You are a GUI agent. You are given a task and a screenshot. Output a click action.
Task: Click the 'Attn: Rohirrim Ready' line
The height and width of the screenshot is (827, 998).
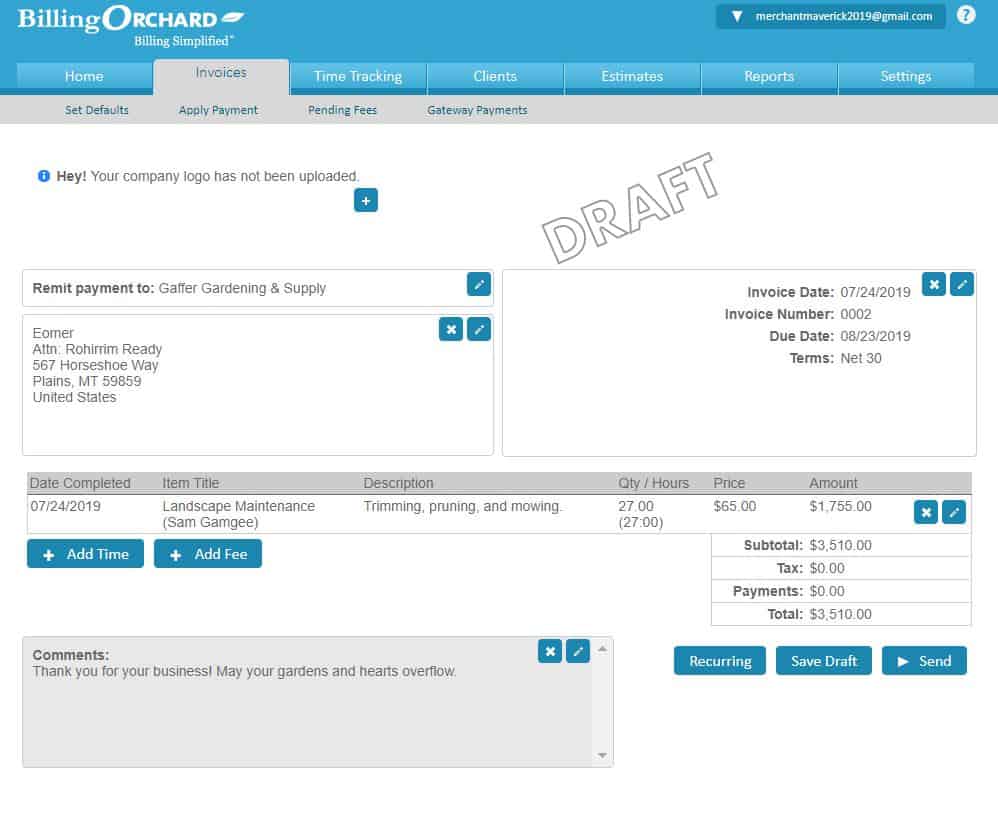pyautogui.click(x=97, y=349)
